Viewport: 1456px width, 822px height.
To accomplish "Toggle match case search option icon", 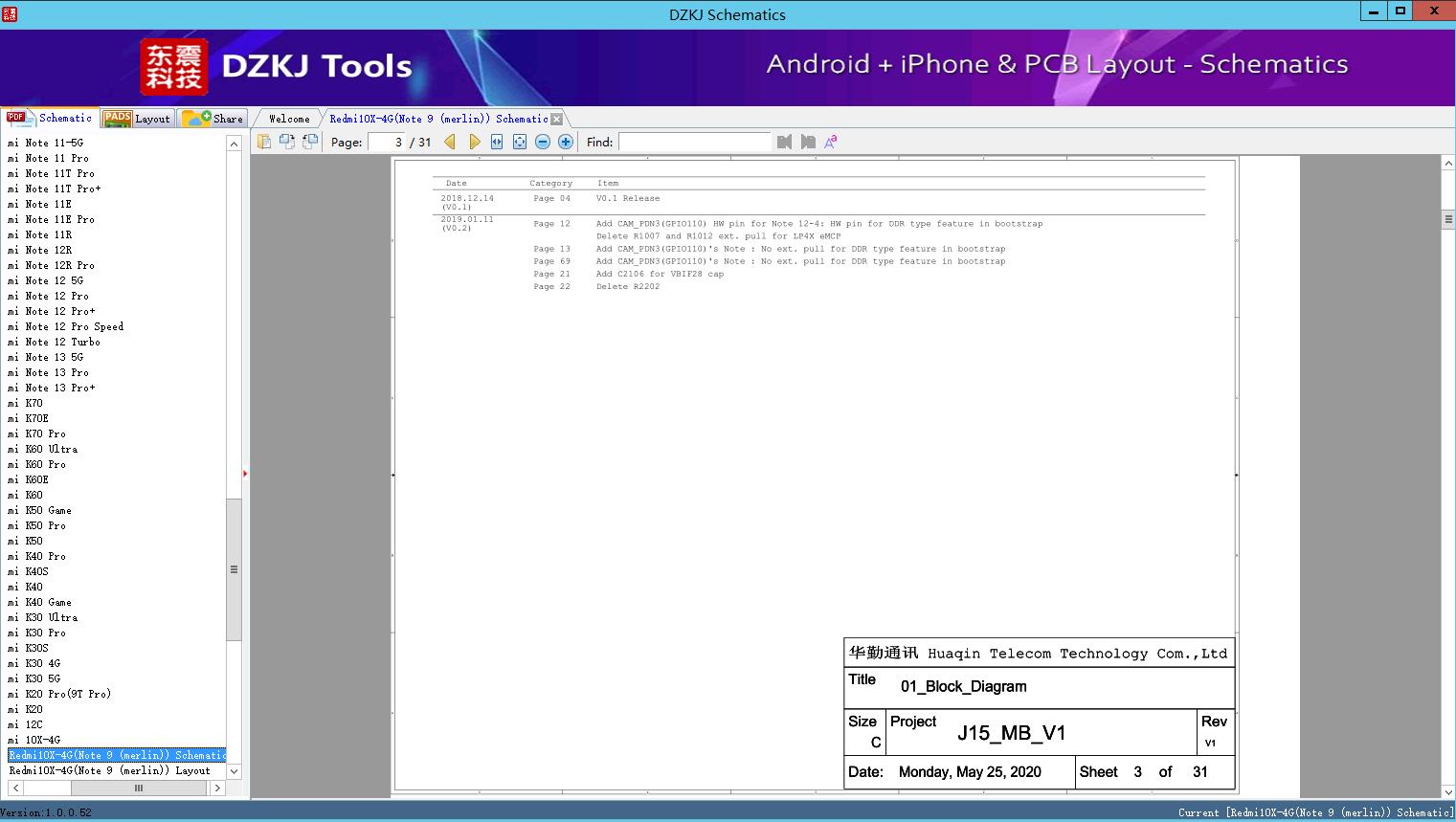I will click(831, 142).
